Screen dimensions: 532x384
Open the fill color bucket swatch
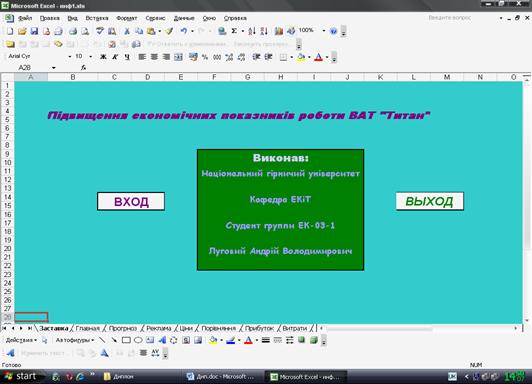pos(300,57)
